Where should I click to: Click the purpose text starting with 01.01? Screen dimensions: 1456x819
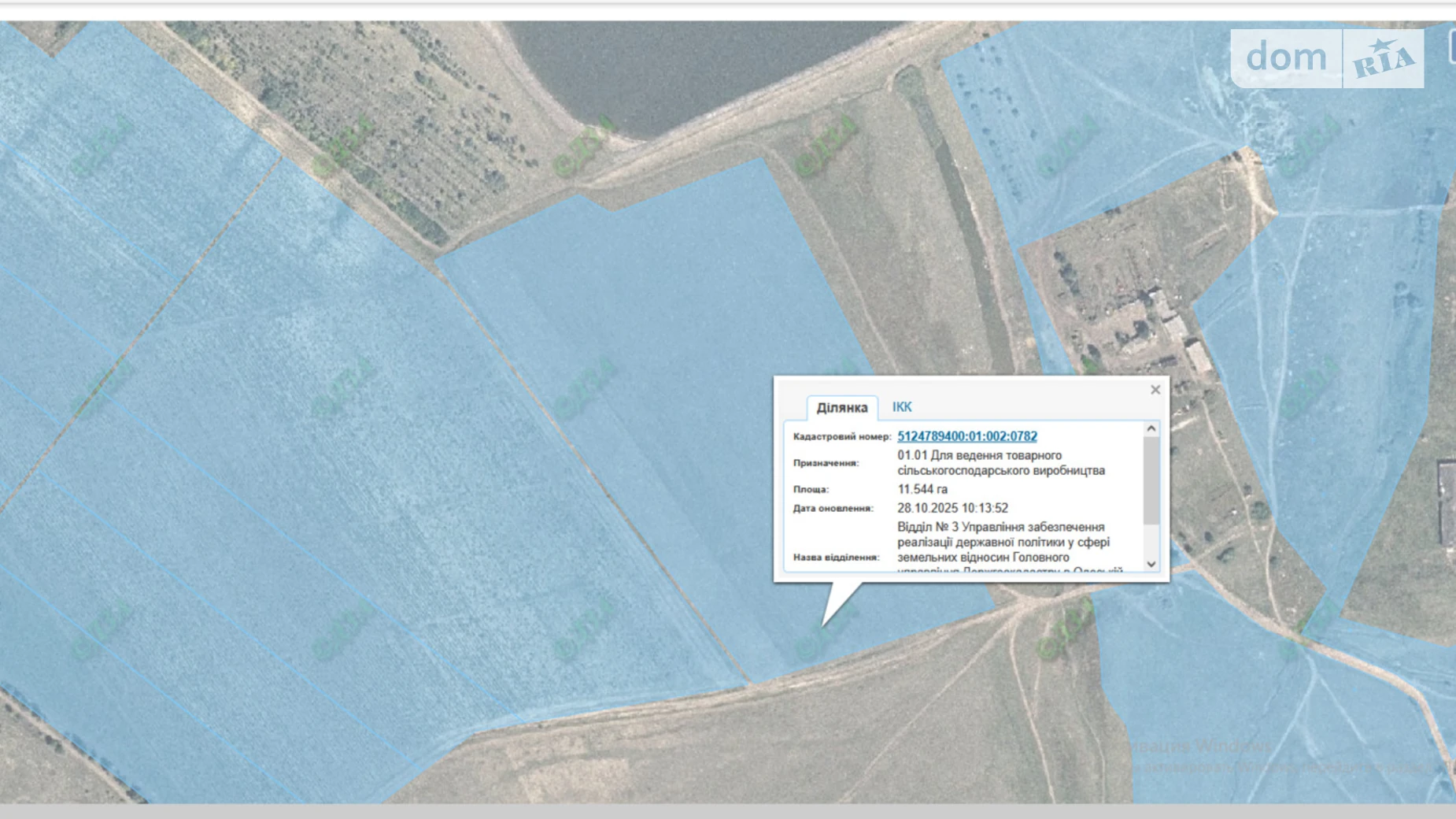pyautogui.click(x=1000, y=463)
